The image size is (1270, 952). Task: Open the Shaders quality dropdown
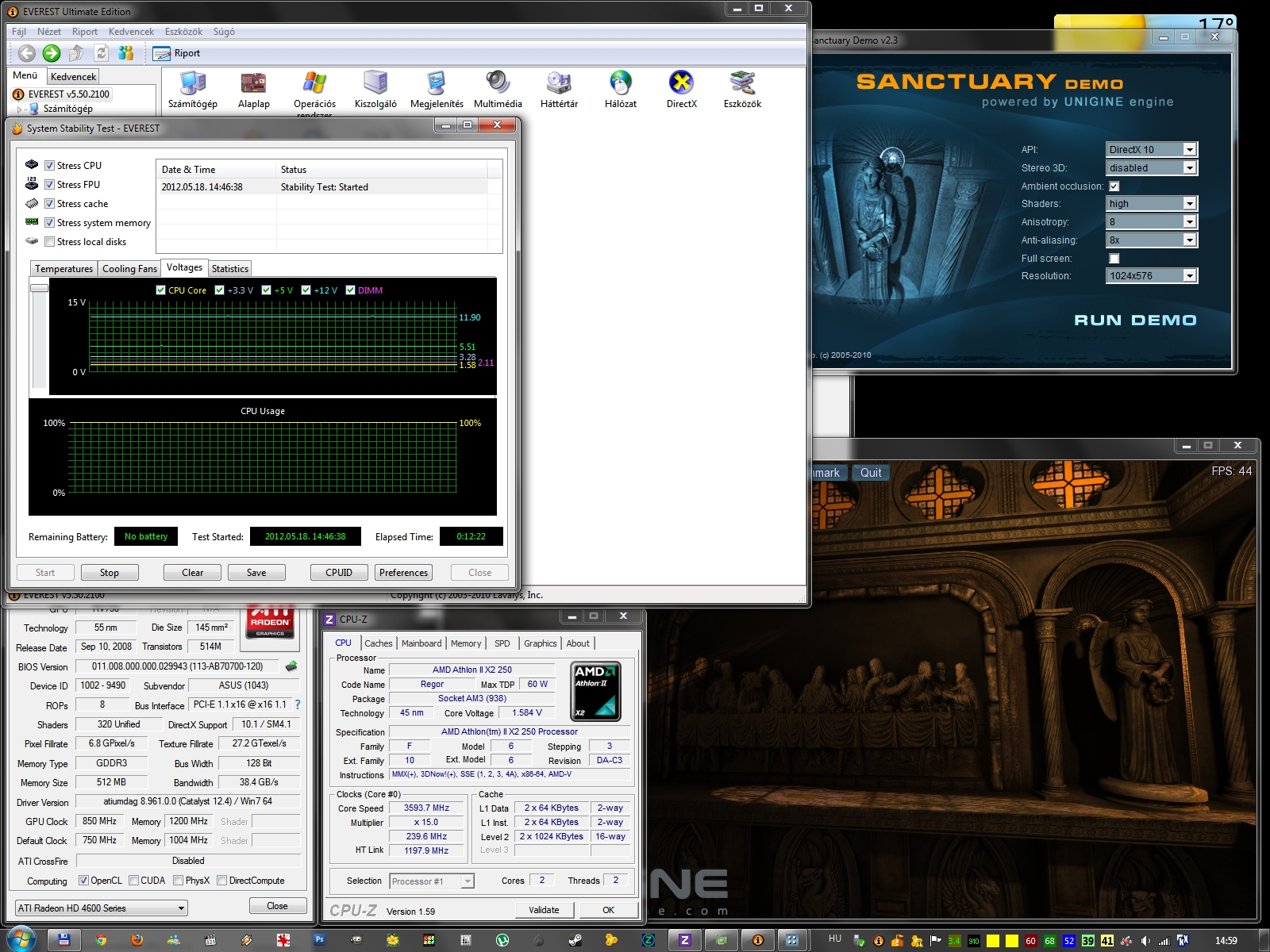pyautogui.click(x=1151, y=203)
